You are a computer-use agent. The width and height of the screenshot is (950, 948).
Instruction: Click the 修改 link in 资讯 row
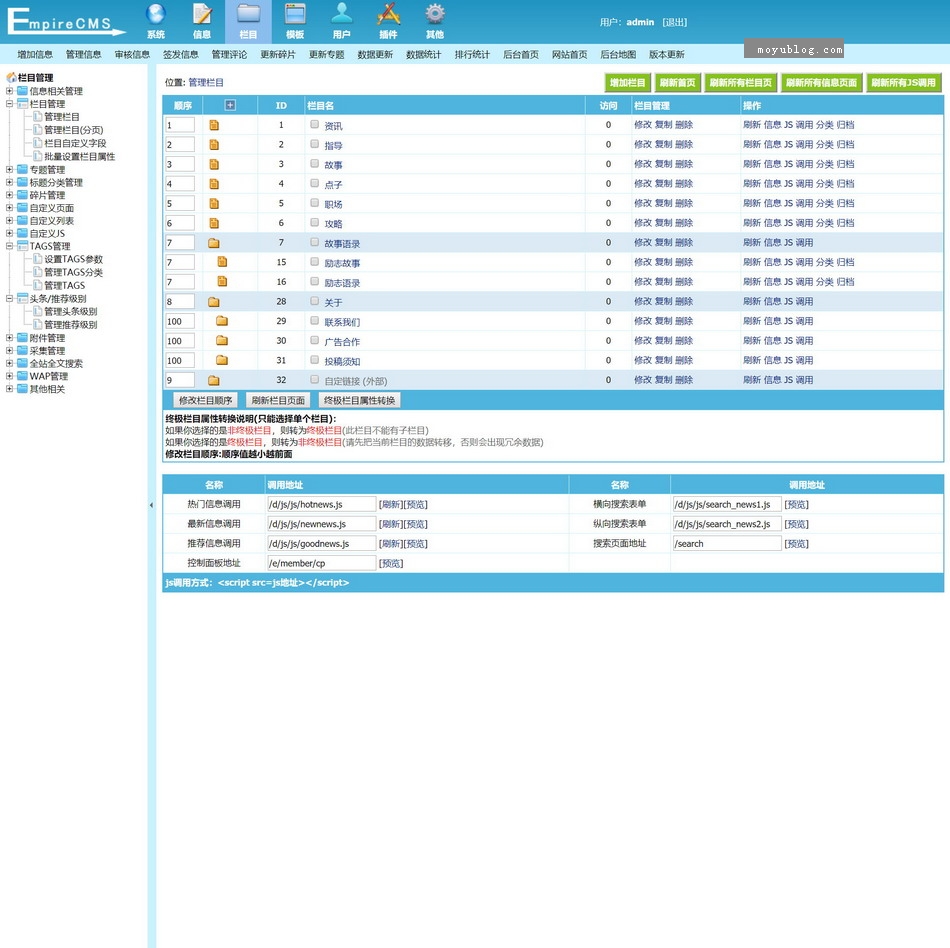(x=643, y=125)
